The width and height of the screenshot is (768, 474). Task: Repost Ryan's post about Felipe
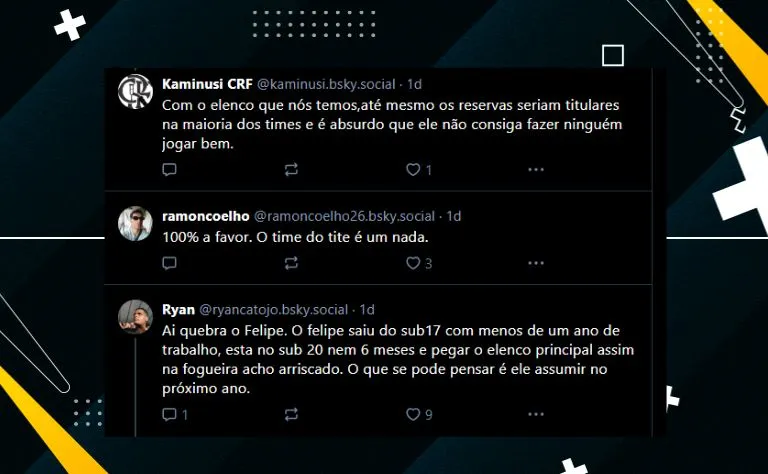click(291, 414)
